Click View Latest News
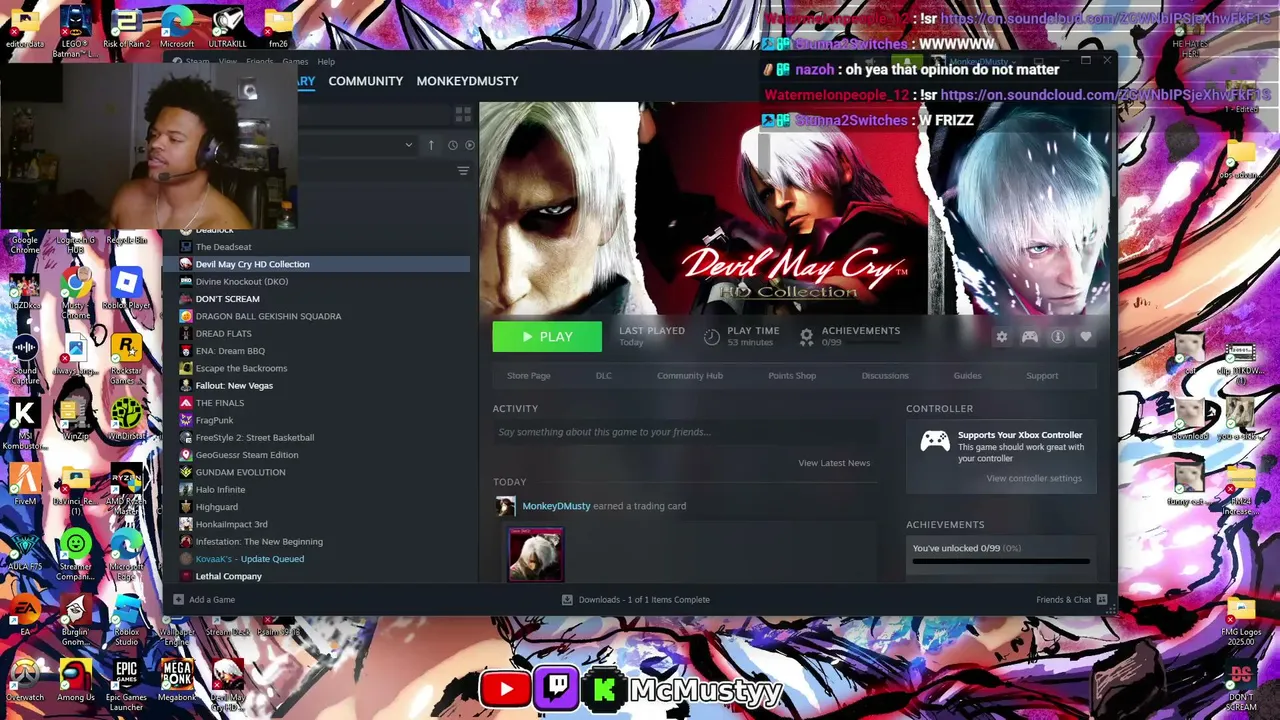Image resolution: width=1280 pixels, height=720 pixels. [834, 463]
